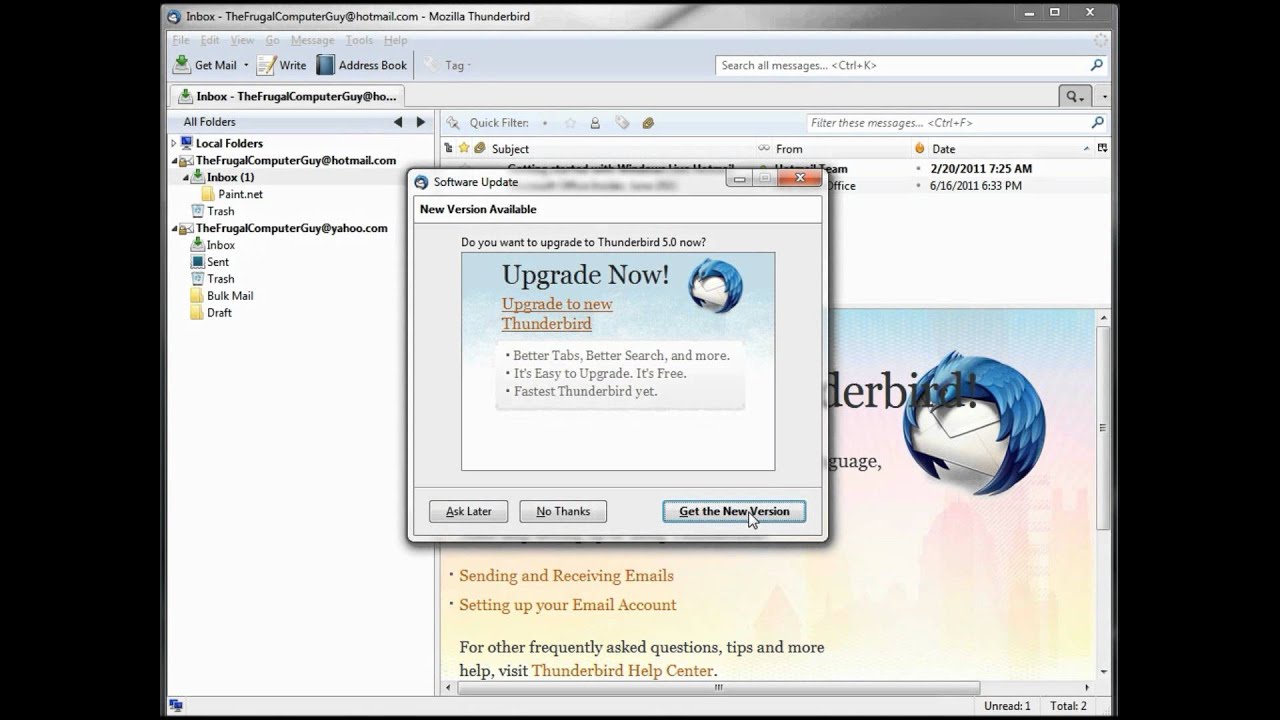Open the Help menu
The image size is (1280, 720).
395,40
